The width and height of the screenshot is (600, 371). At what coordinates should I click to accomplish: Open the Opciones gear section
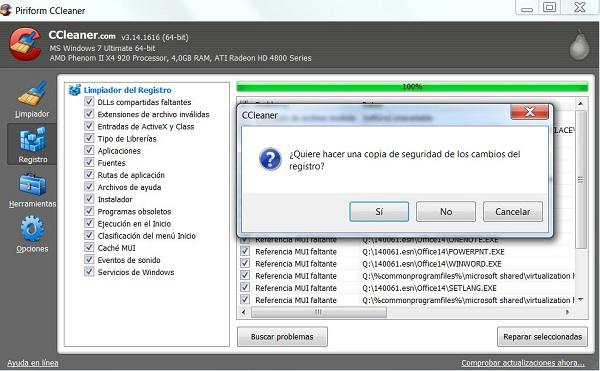tap(32, 234)
